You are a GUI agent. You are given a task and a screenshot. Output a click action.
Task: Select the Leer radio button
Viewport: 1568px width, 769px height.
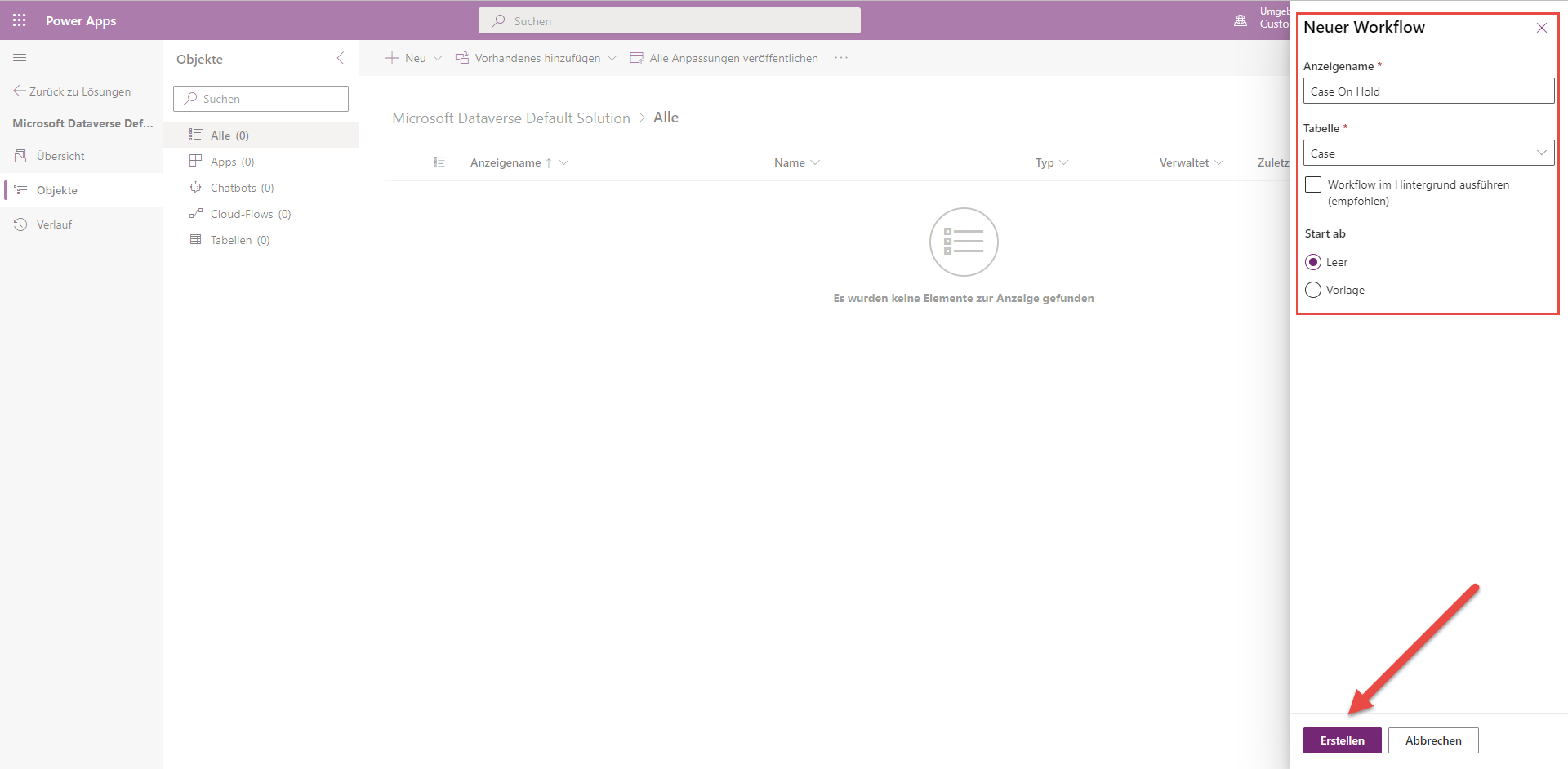pos(1313,262)
